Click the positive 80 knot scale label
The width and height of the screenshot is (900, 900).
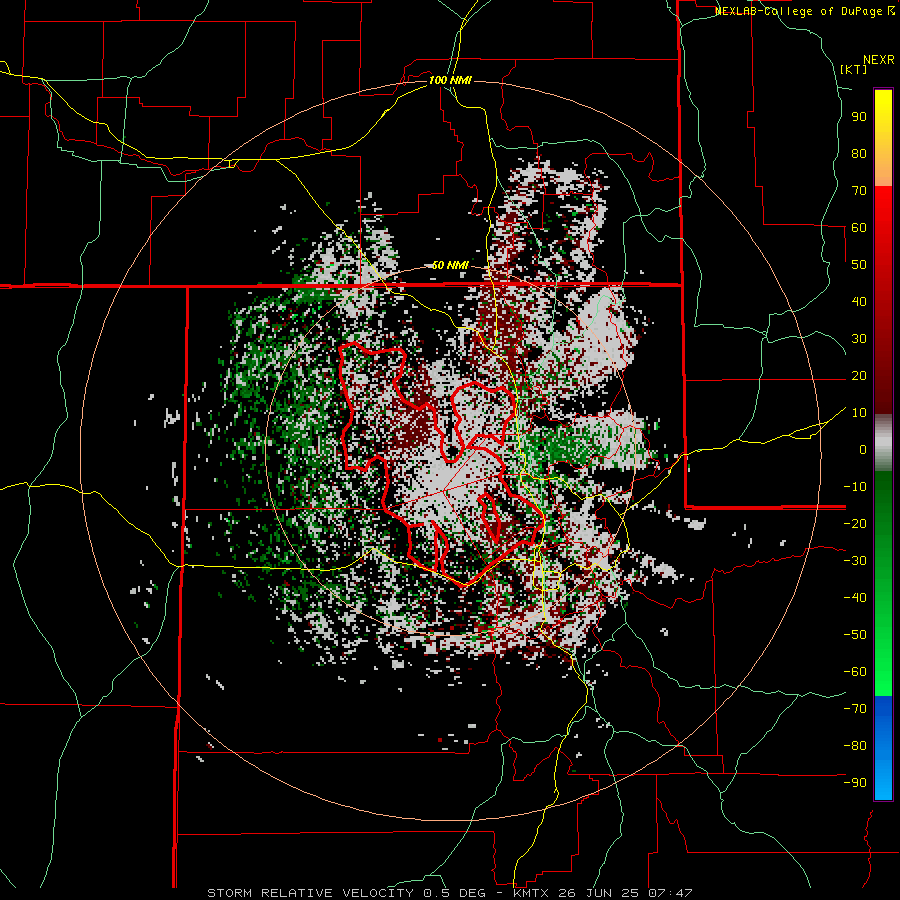(859, 154)
